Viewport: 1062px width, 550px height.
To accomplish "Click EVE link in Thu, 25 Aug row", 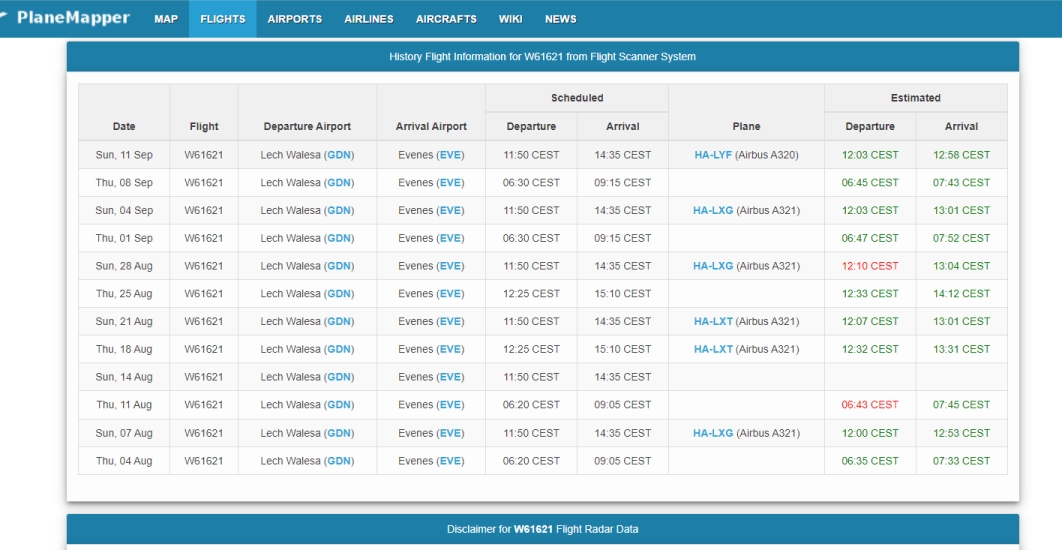I will coord(450,294).
